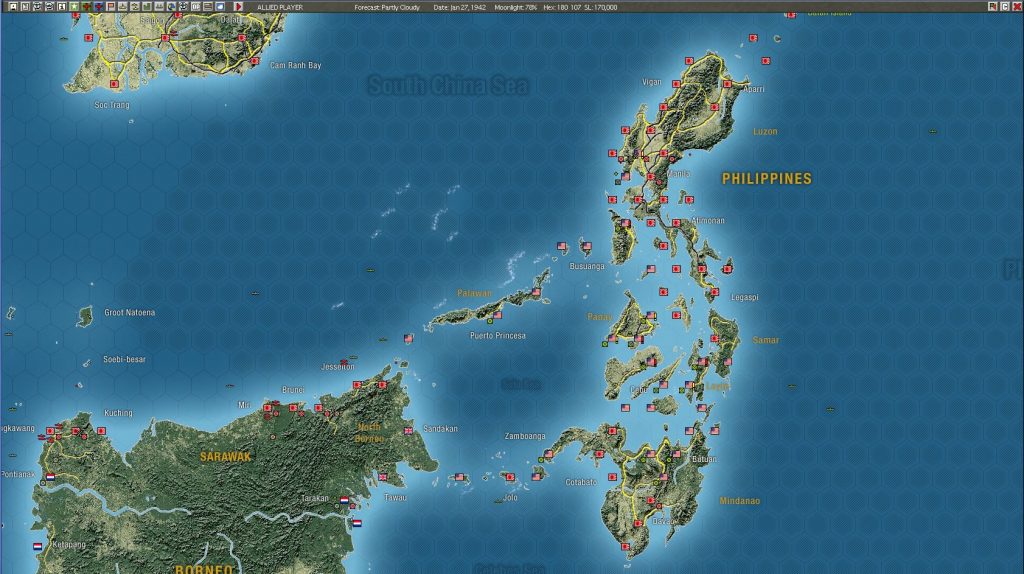1024x574 pixels.
Task: Click the dark red aircraft toolbar icon
Action: [86, 7]
